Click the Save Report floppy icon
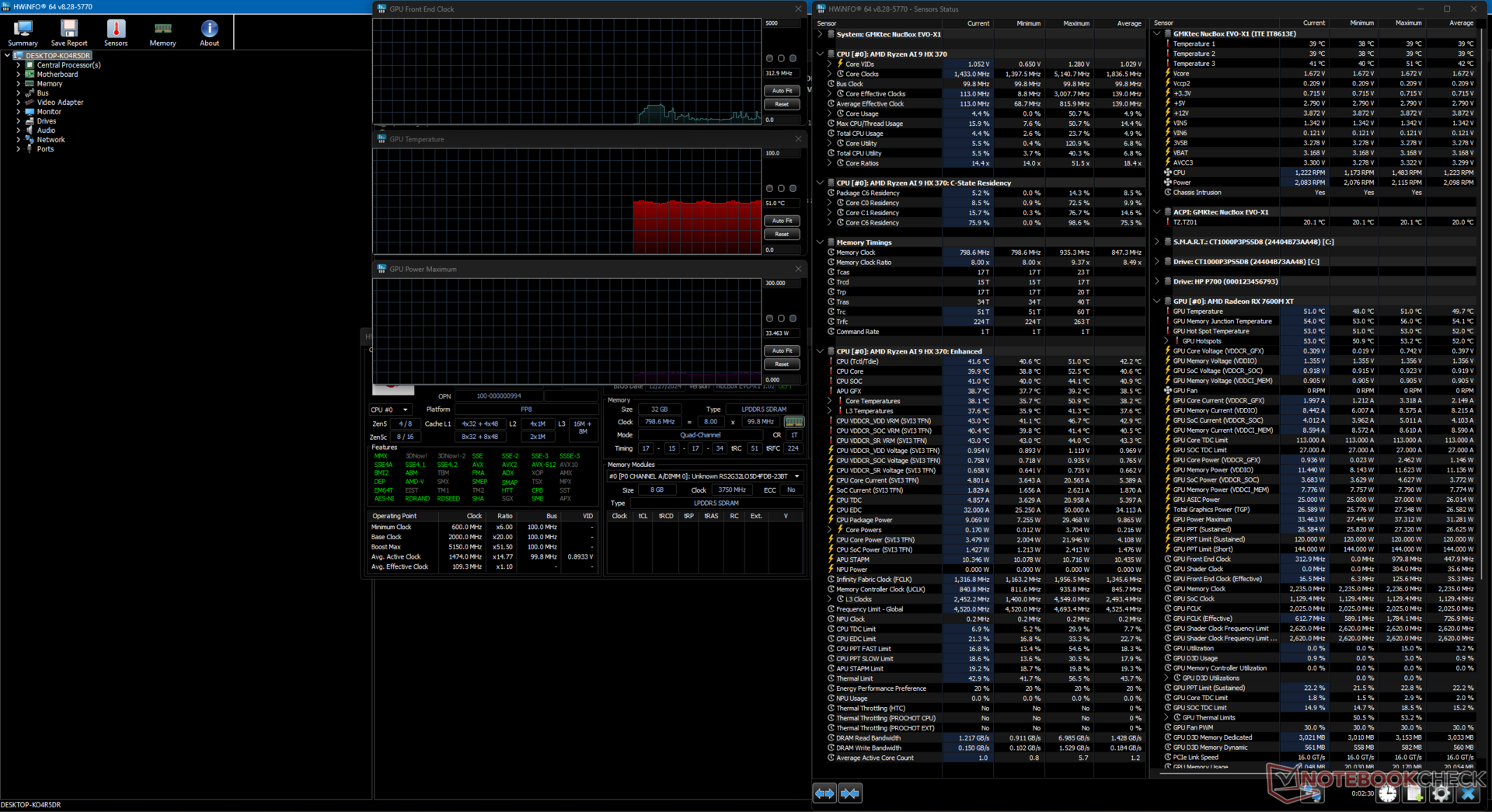 pyautogui.click(x=69, y=29)
